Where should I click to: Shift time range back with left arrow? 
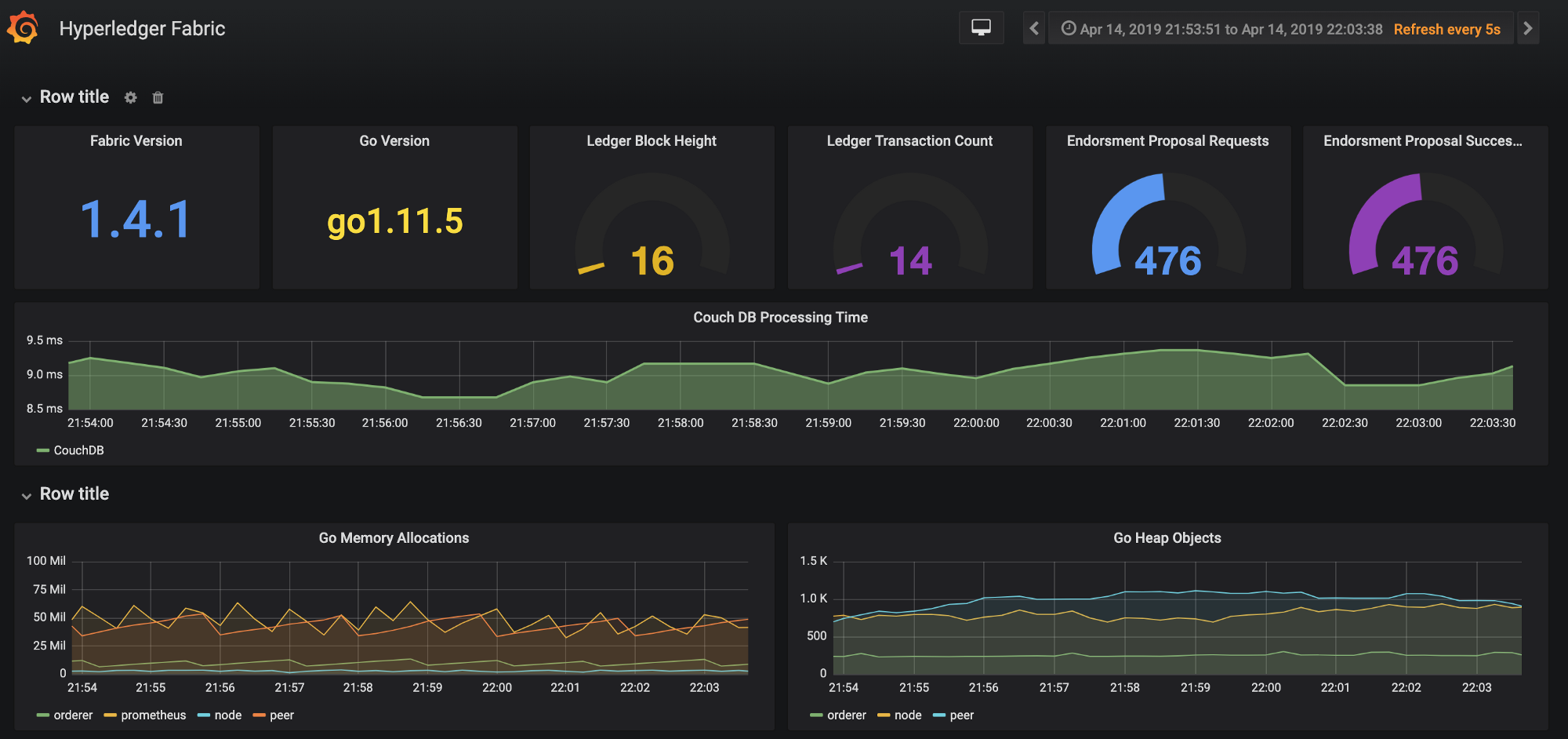pos(1034,28)
